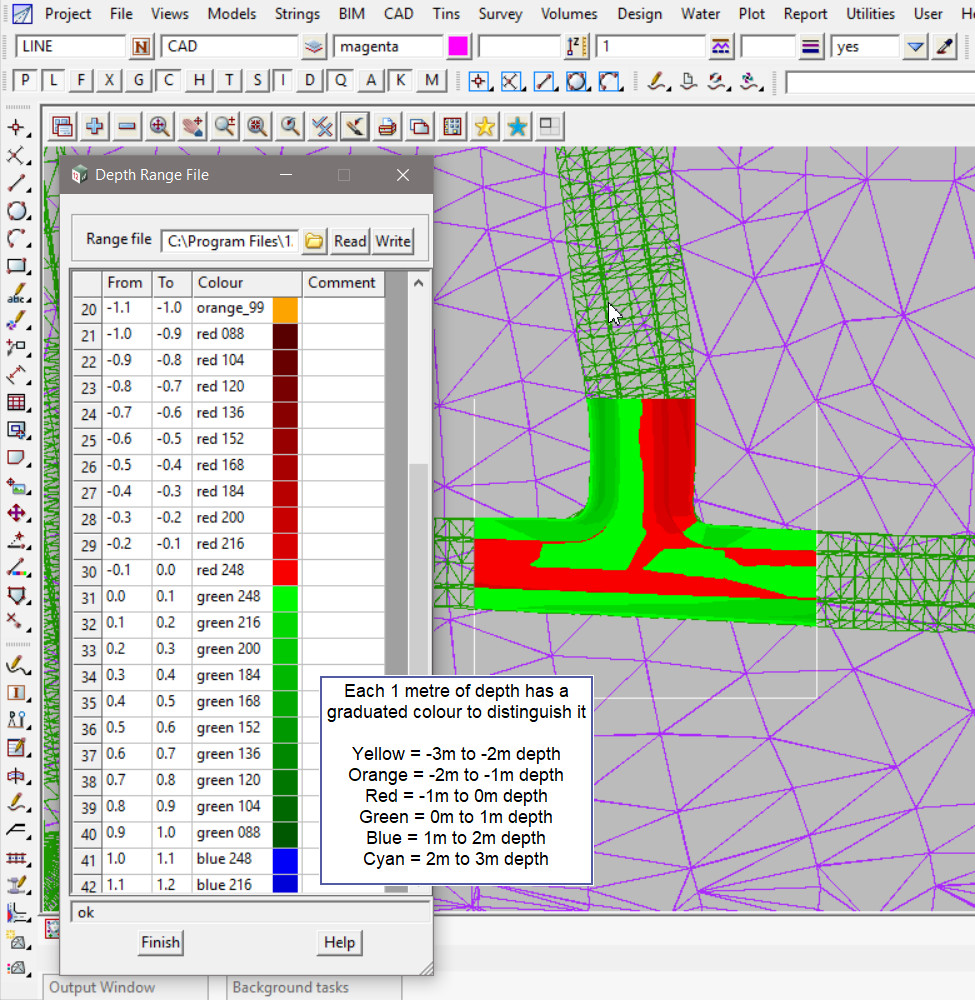
Task: Open the Survey menu
Action: pos(500,14)
